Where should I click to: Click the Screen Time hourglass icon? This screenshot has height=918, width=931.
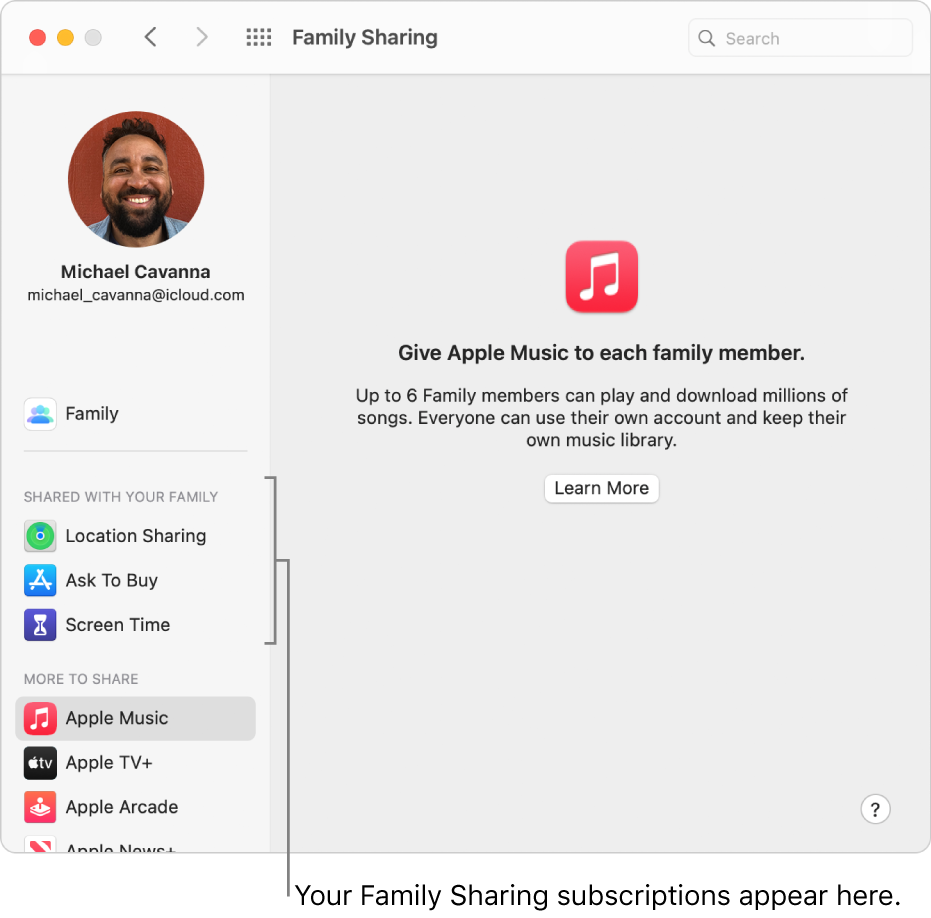[x=40, y=625]
